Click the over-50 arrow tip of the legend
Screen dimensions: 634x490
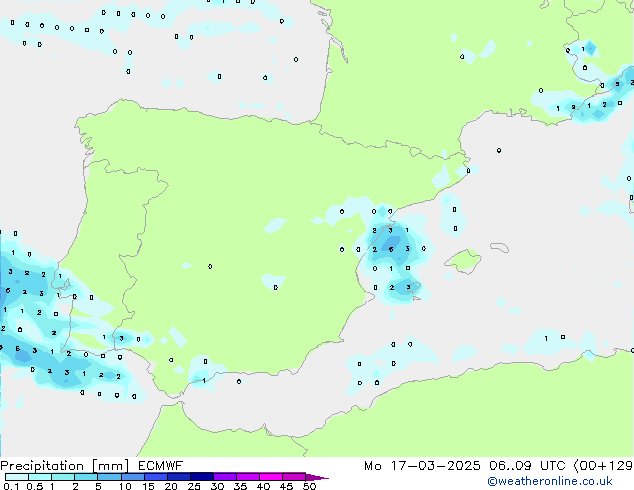[317, 477]
